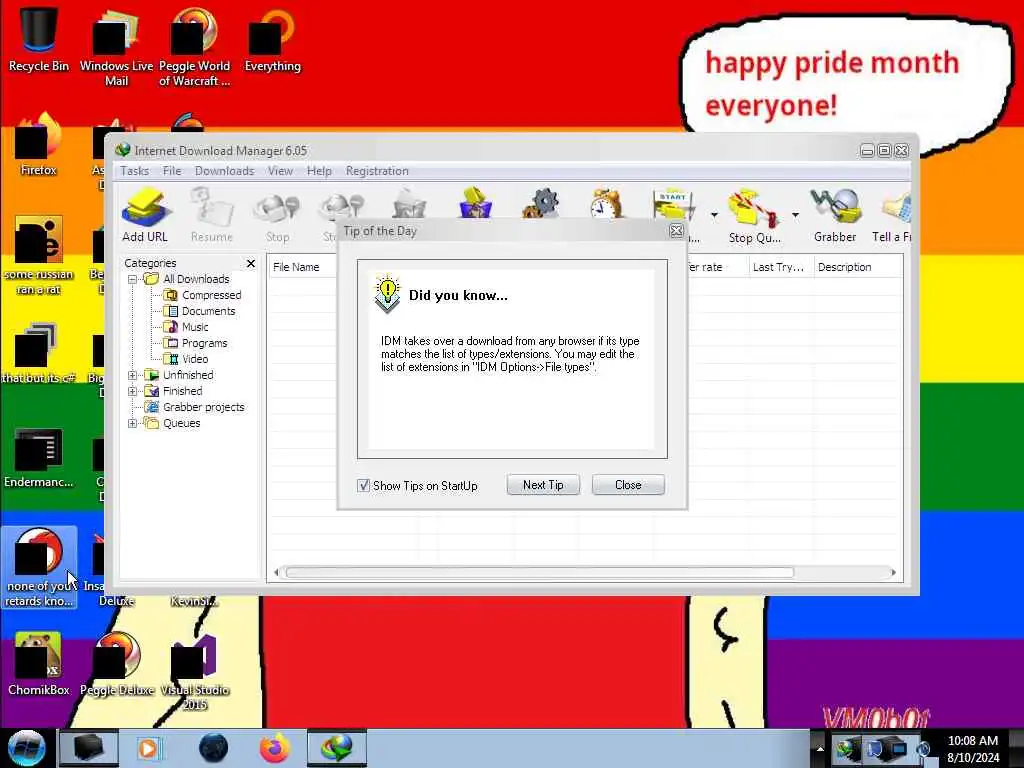Click the scrollbar right arrow
Viewport: 1024px width, 768px height.
[893, 573]
